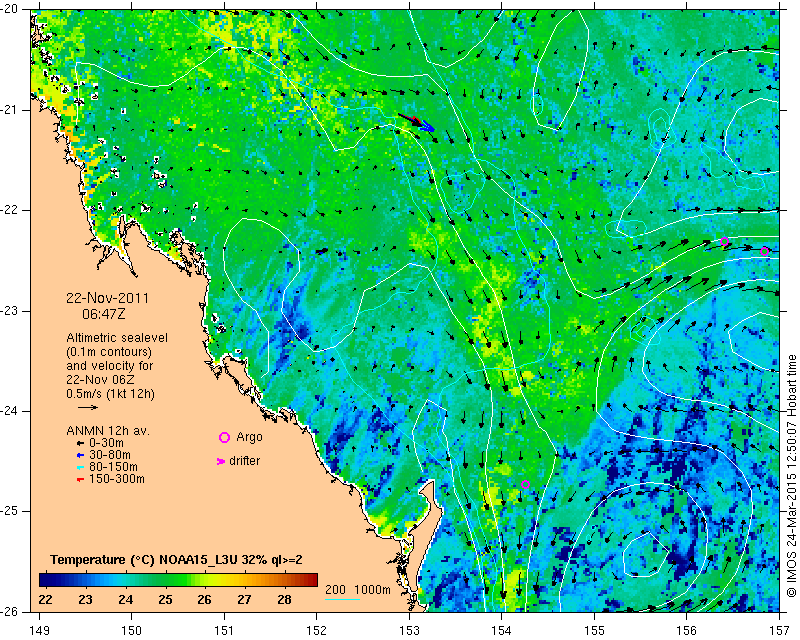The image size is (800, 640).
Task: Click the latitude axis label -25
Action: 9,511
